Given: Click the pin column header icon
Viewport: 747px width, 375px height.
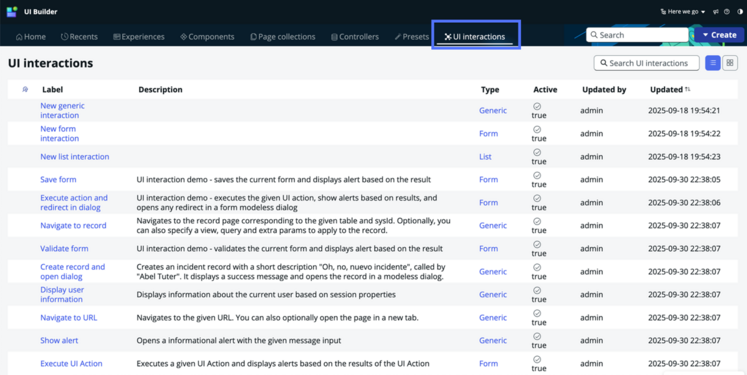Looking at the screenshot, I should point(25,89).
